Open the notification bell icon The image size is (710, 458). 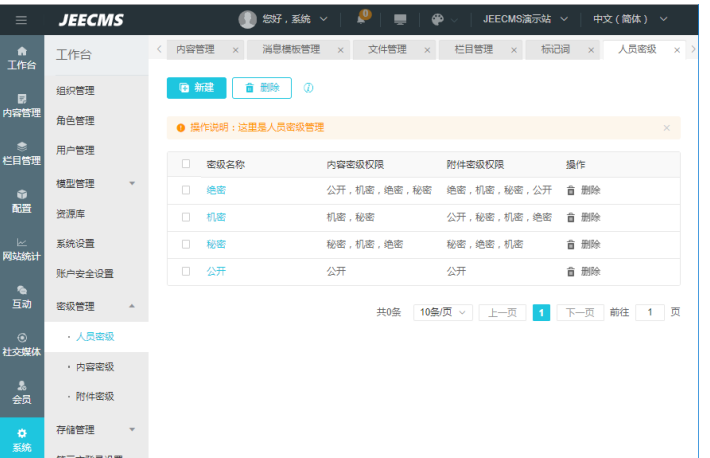[361, 19]
